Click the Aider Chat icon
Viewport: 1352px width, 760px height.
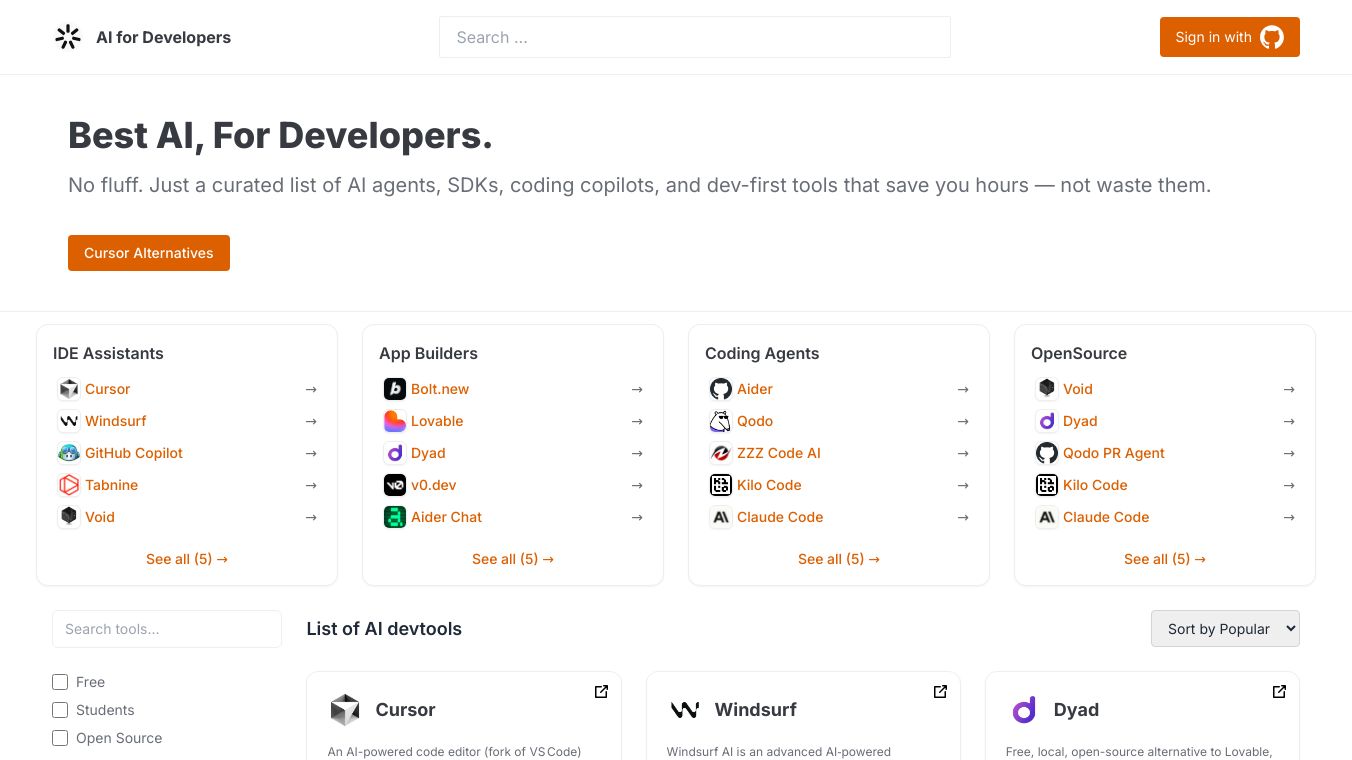pos(395,517)
